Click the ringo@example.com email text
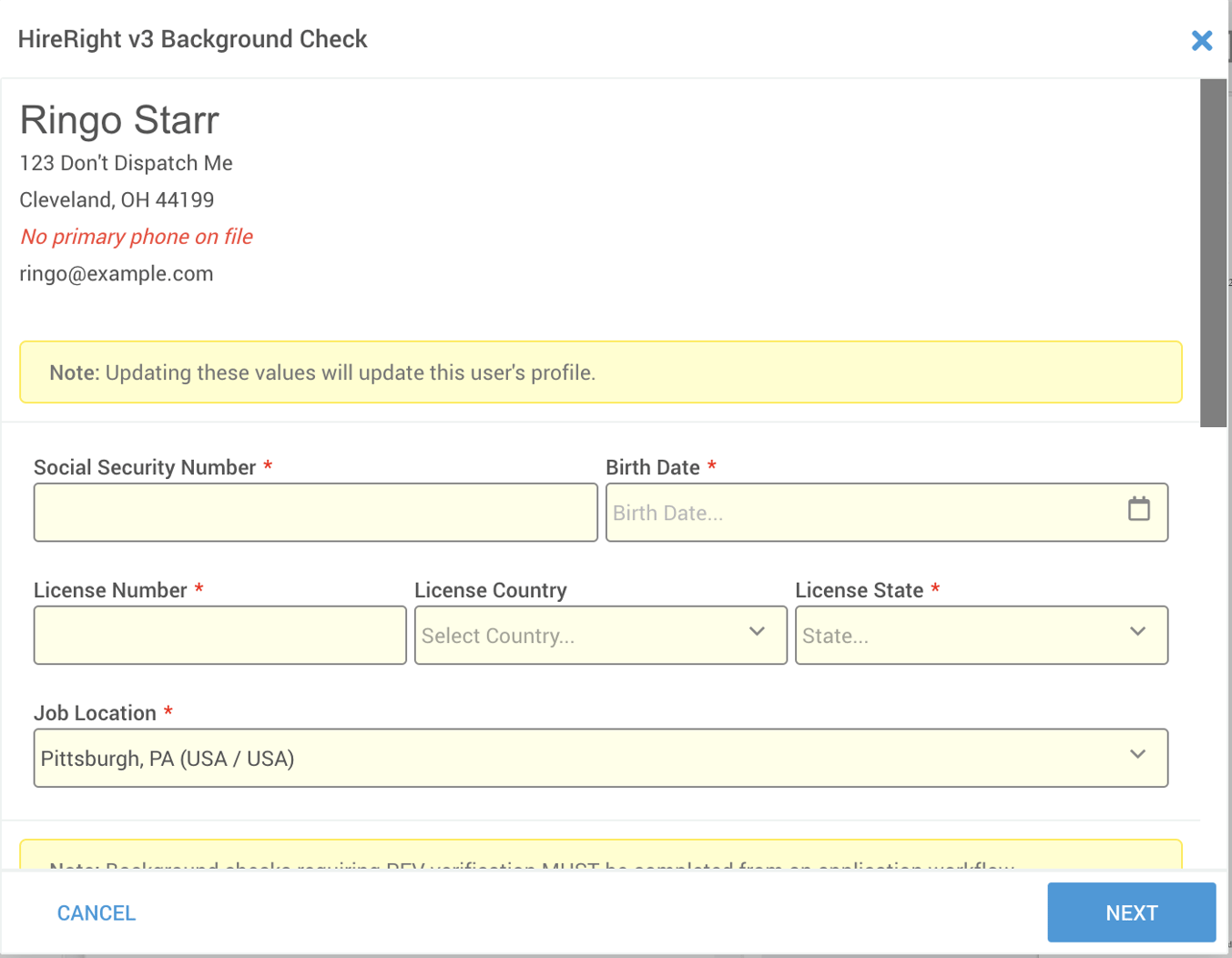 coord(117,274)
